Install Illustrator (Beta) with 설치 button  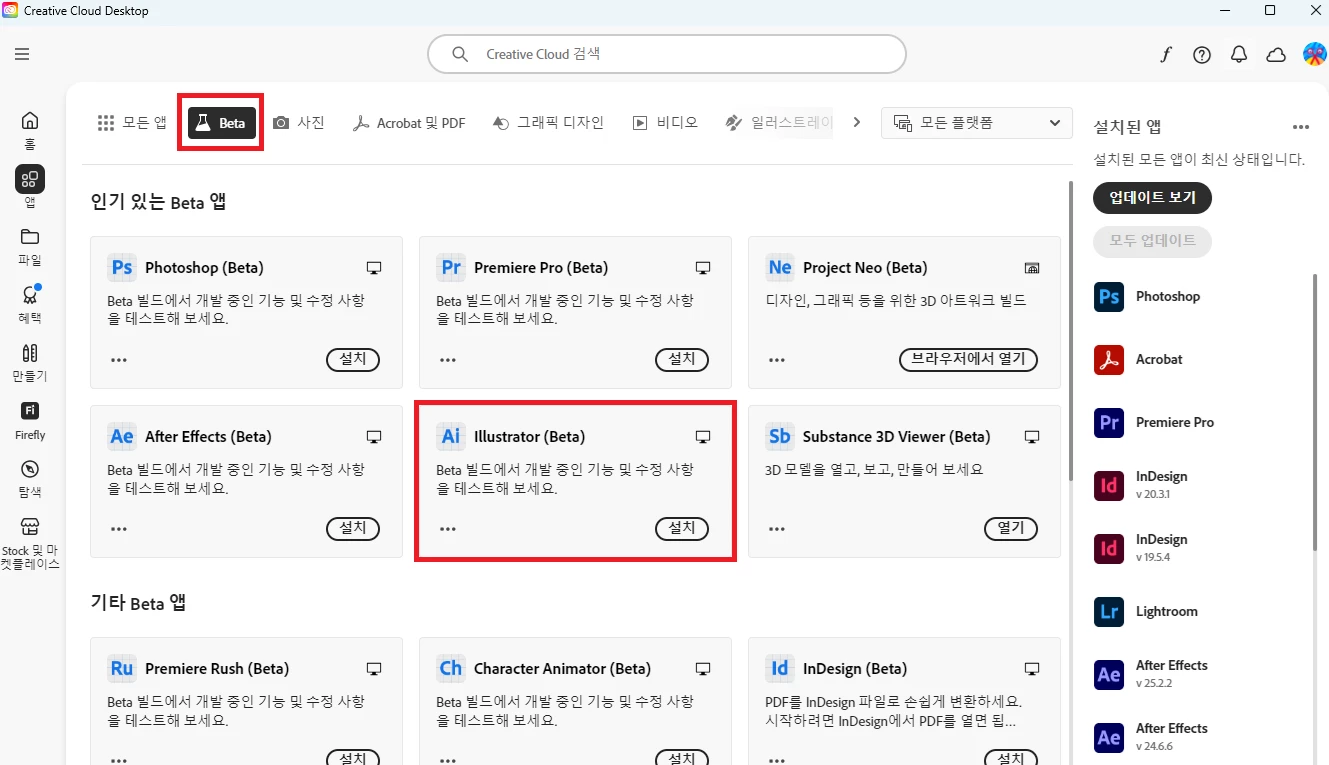point(682,528)
